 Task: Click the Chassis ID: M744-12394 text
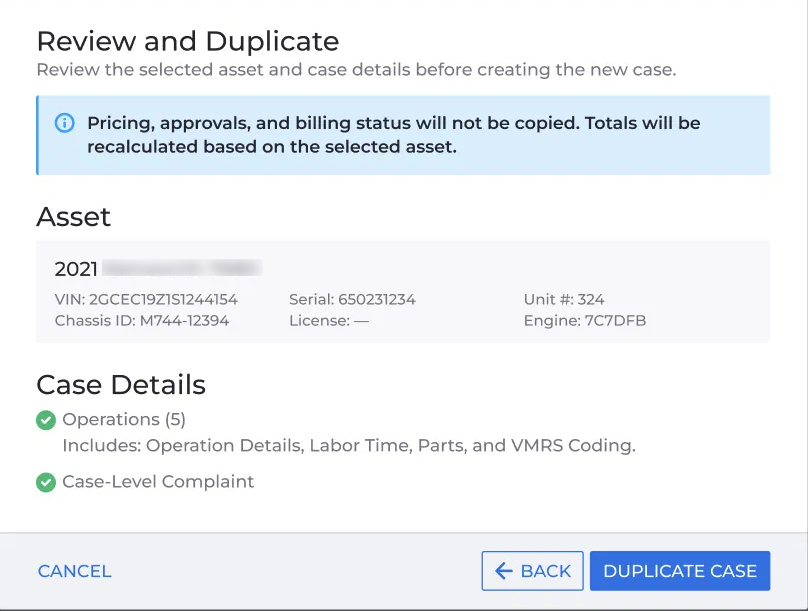[142, 320]
